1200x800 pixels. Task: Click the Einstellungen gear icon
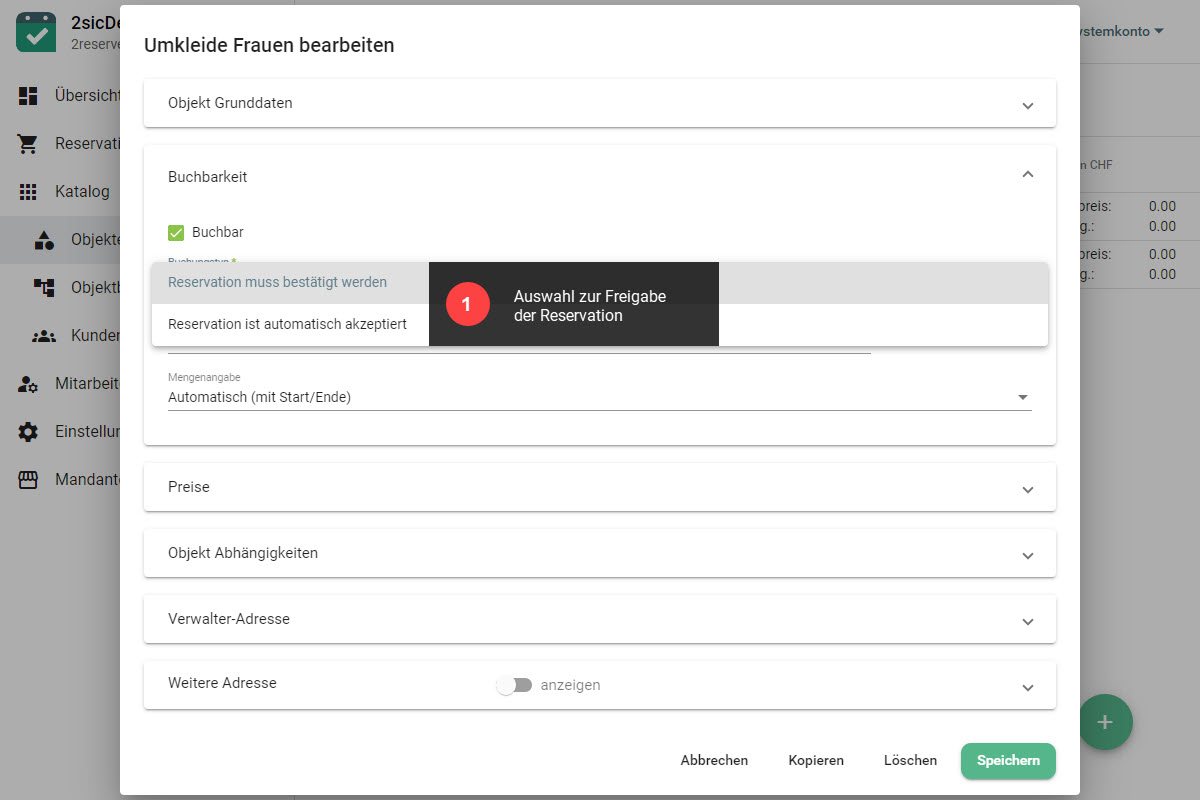click(28, 432)
